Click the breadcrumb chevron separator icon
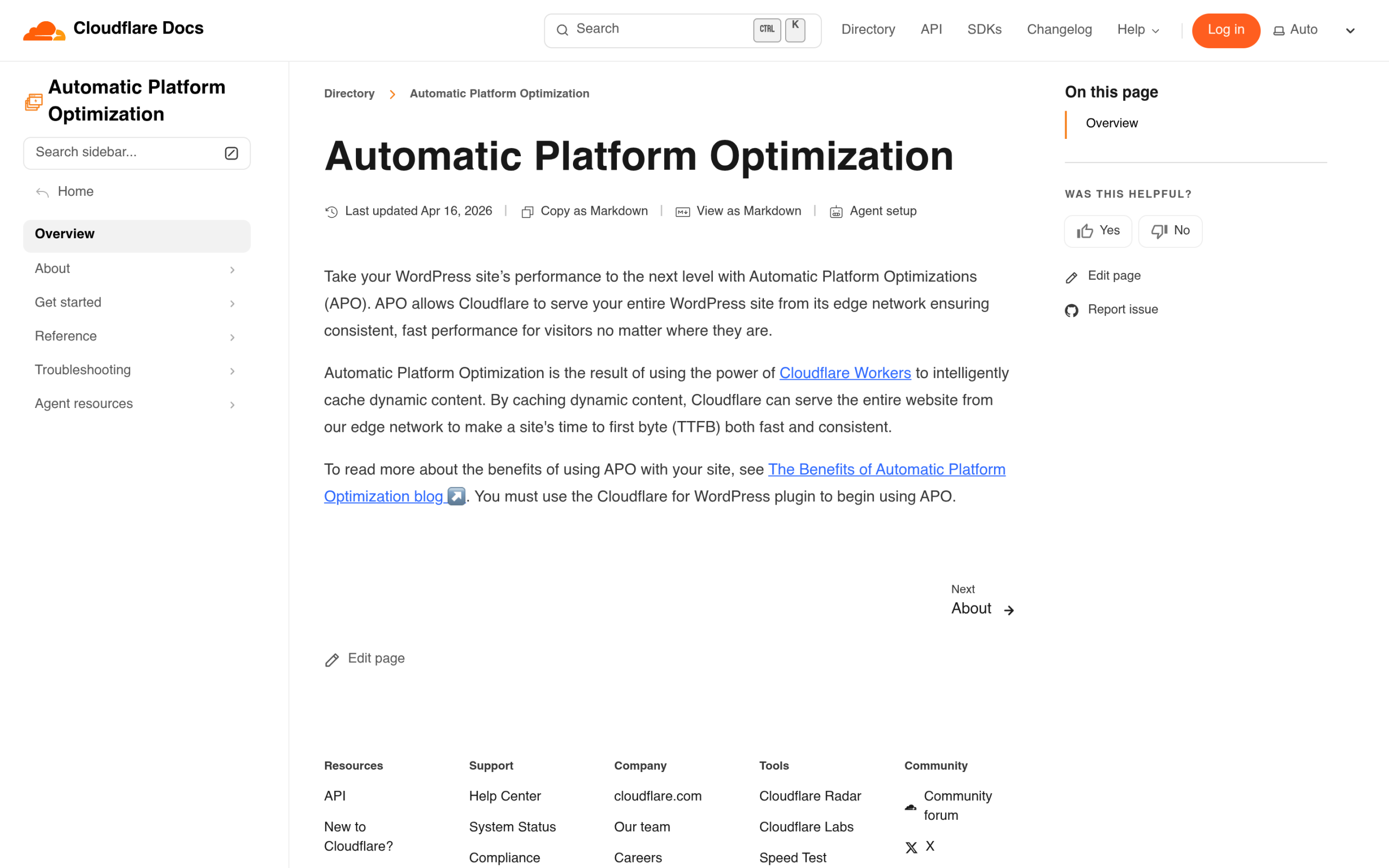1389x868 pixels. [x=393, y=94]
